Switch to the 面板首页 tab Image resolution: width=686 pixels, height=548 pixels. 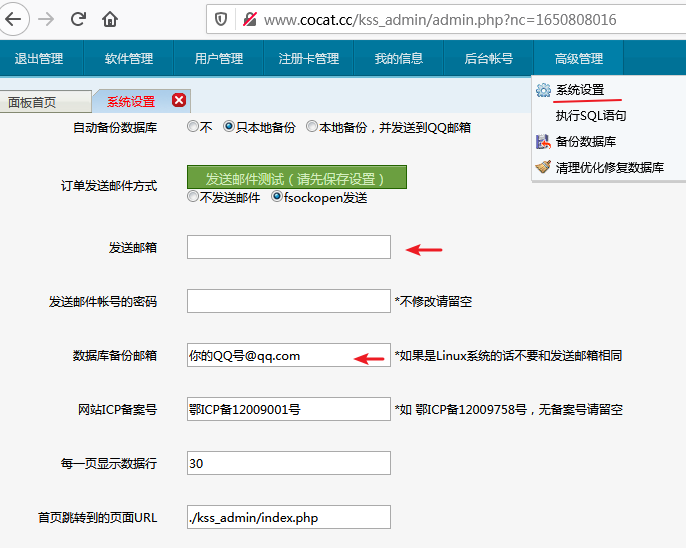click(46, 102)
